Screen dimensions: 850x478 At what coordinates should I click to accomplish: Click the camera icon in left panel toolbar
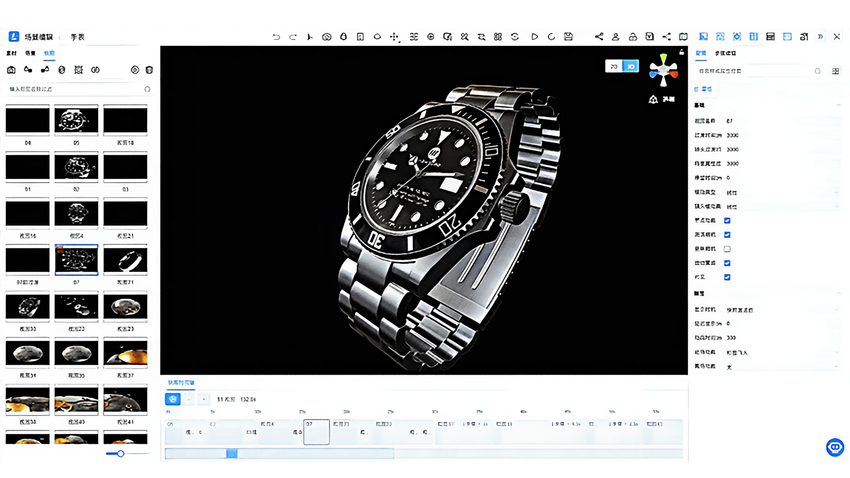(x=11, y=70)
